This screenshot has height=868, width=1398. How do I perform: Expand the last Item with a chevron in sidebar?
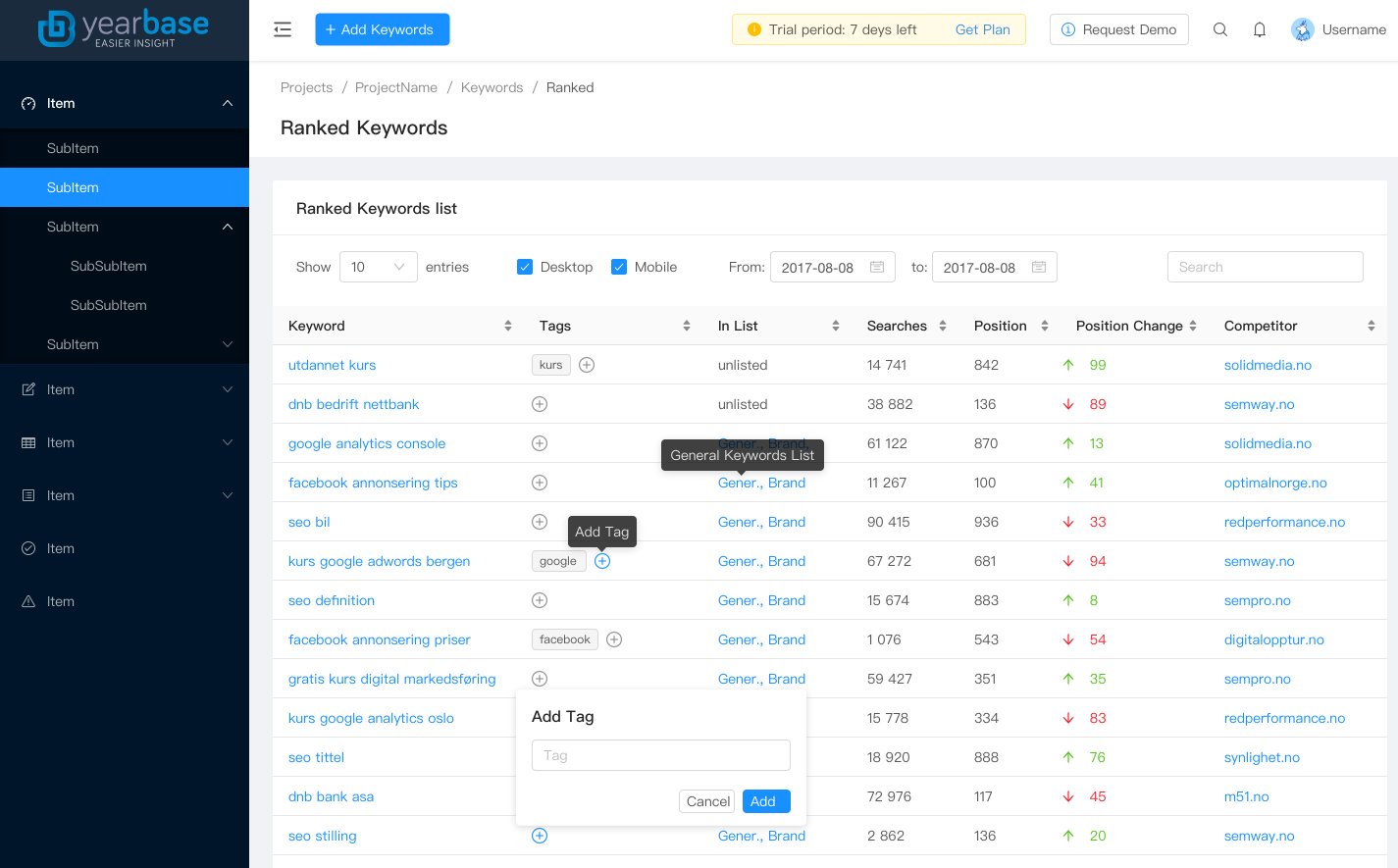point(228,495)
